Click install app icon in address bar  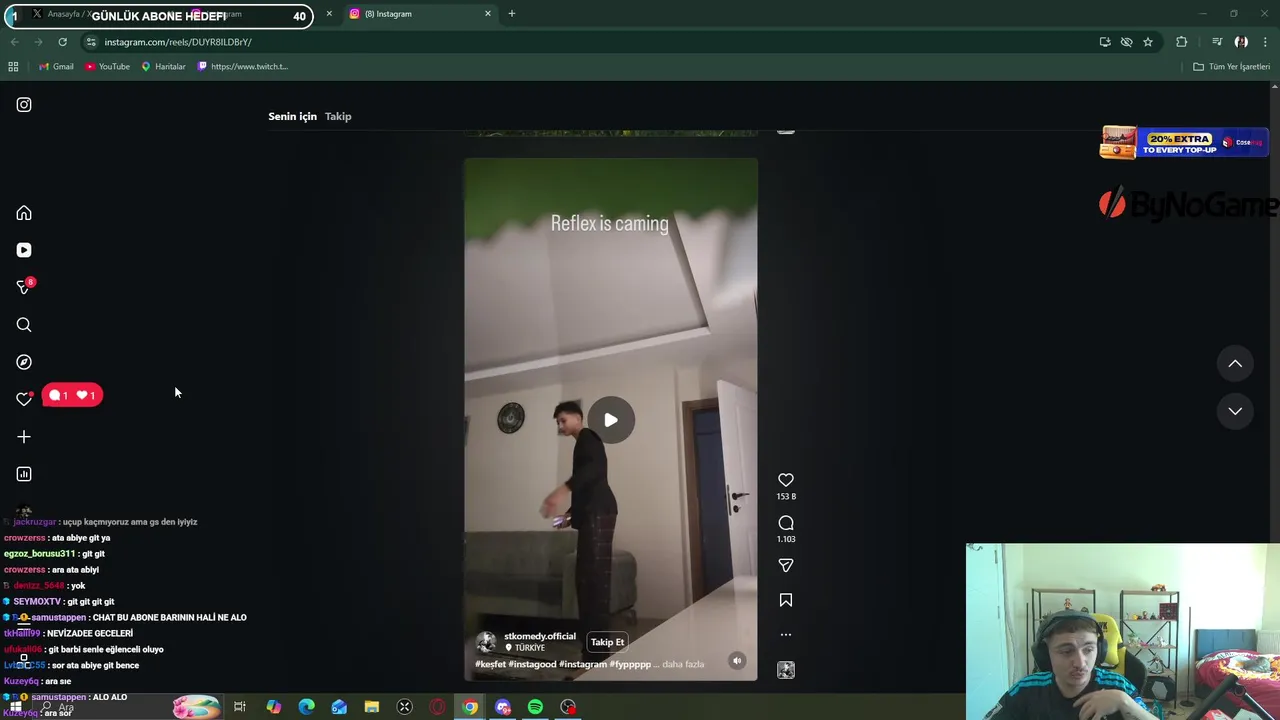pyautogui.click(x=1105, y=42)
